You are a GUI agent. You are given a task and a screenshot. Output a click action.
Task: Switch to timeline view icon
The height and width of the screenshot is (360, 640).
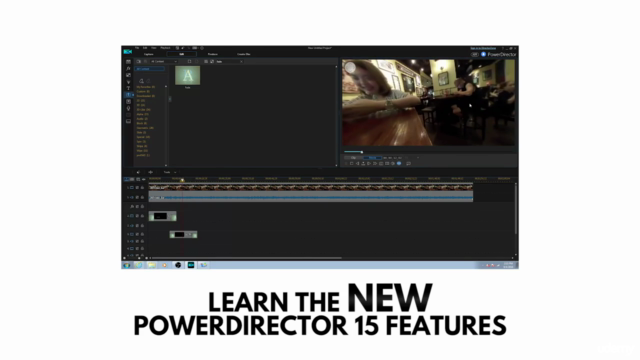click(127, 179)
